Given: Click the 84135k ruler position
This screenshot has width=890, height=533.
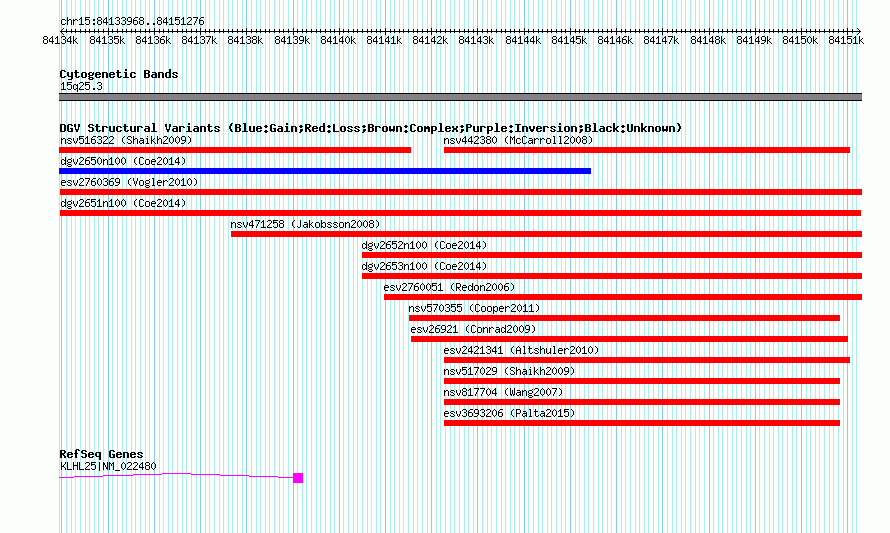Looking at the screenshot, I should pyautogui.click(x=107, y=40).
